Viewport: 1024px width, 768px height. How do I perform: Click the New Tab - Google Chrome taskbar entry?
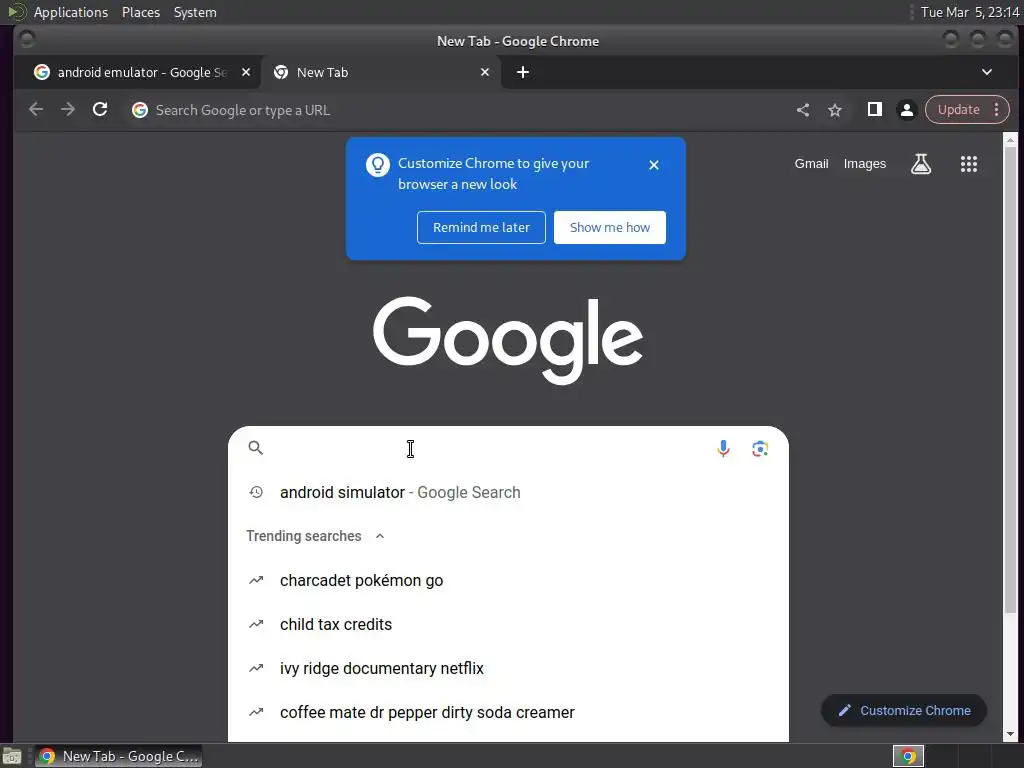(x=118, y=756)
